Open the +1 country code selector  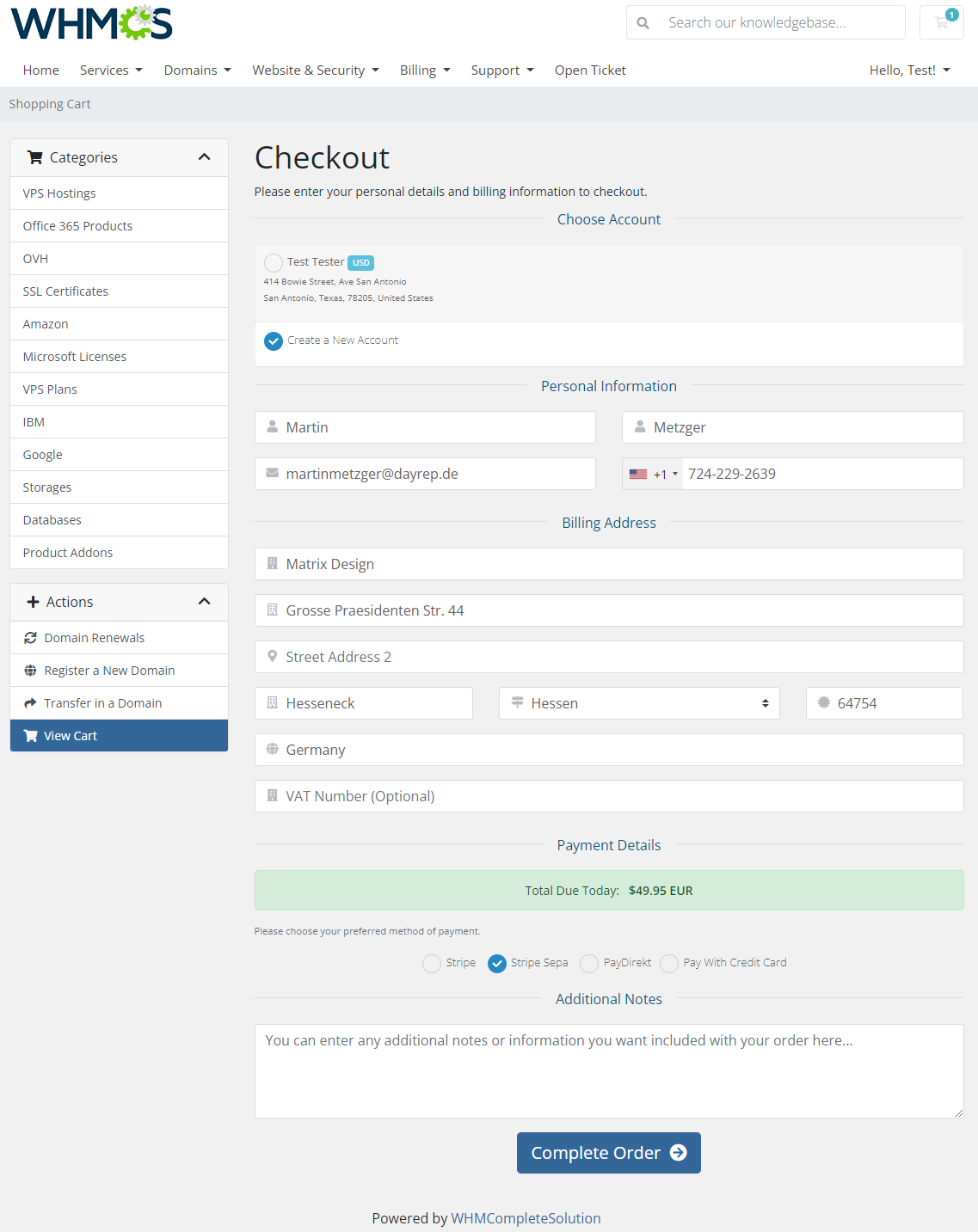[663, 474]
